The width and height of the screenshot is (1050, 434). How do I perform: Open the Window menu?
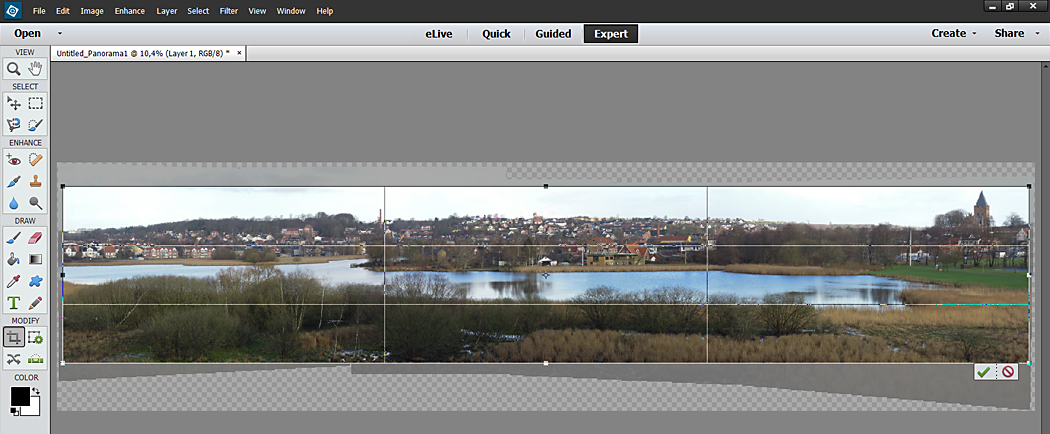coord(291,11)
